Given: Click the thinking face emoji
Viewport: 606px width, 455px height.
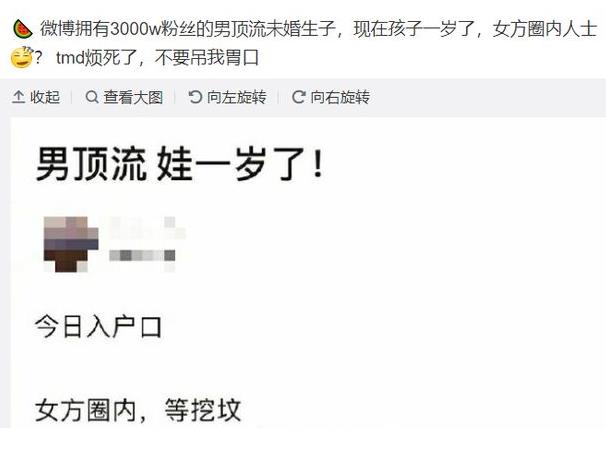Looking at the screenshot, I should (x=22, y=58).
